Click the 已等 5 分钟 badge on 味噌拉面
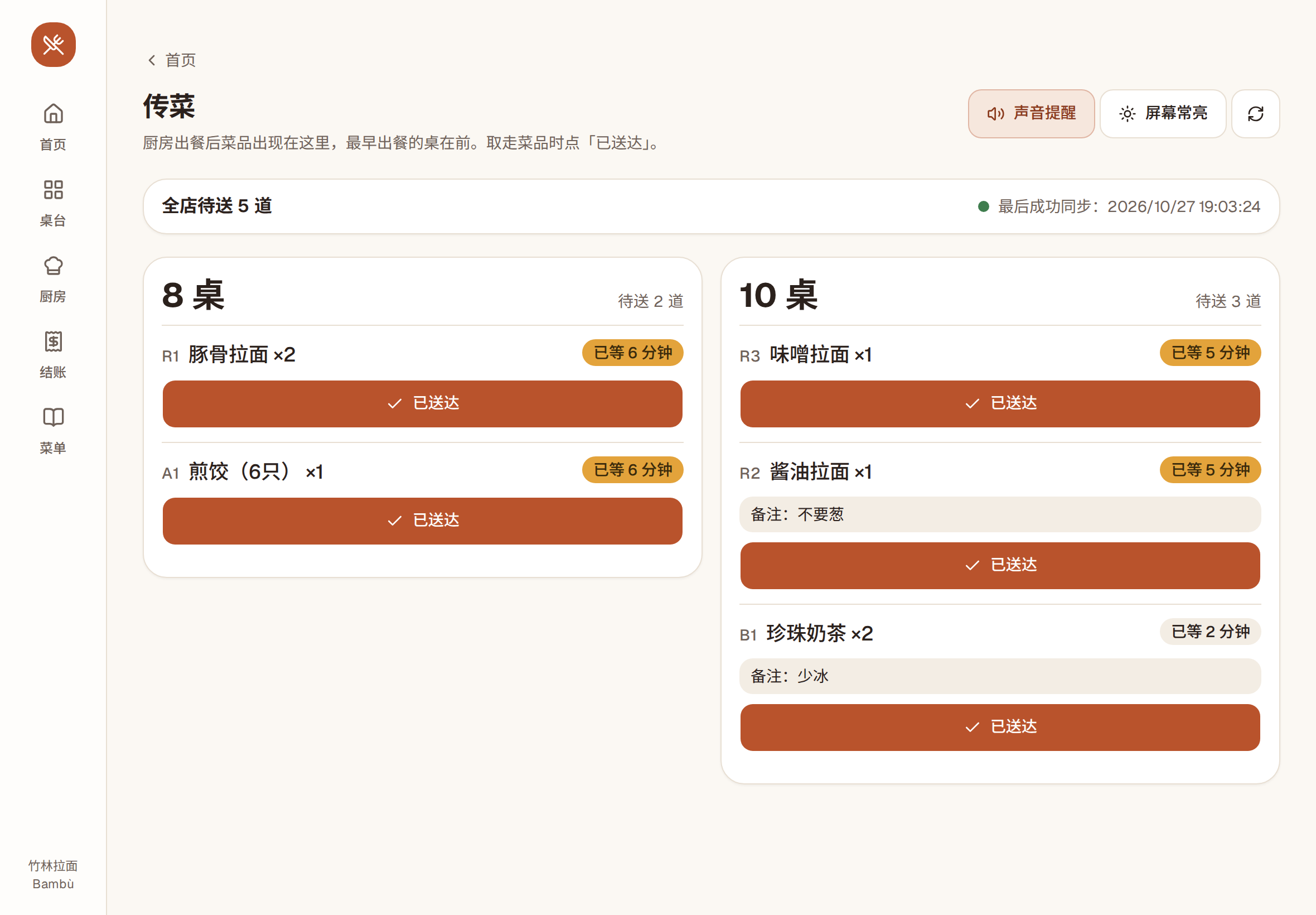The height and width of the screenshot is (915, 1316). coord(1210,353)
